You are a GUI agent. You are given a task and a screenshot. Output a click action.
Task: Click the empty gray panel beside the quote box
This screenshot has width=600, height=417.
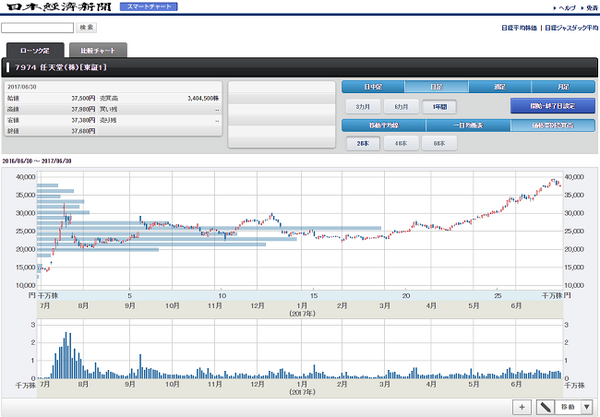(x=282, y=114)
